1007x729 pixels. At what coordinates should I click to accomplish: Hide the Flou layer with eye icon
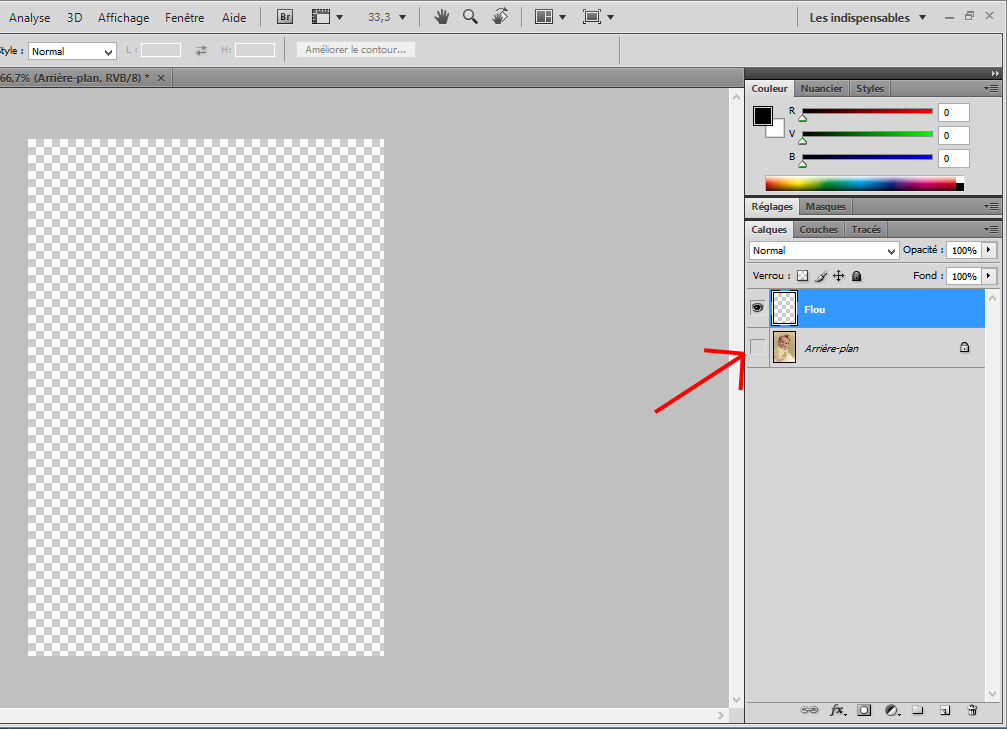pos(757,309)
